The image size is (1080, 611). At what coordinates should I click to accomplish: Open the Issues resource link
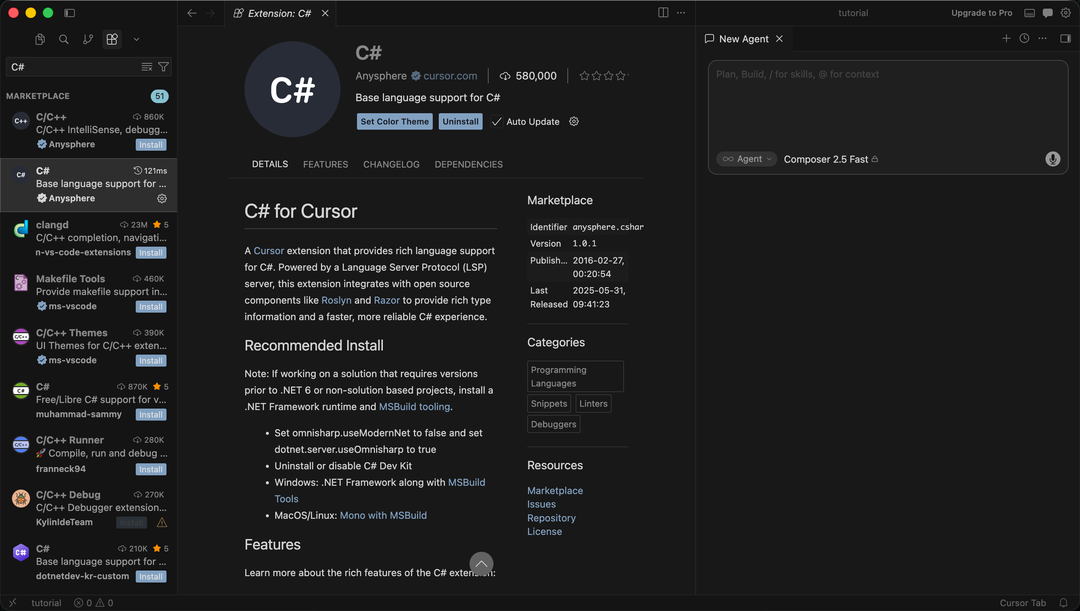point(541,504)
